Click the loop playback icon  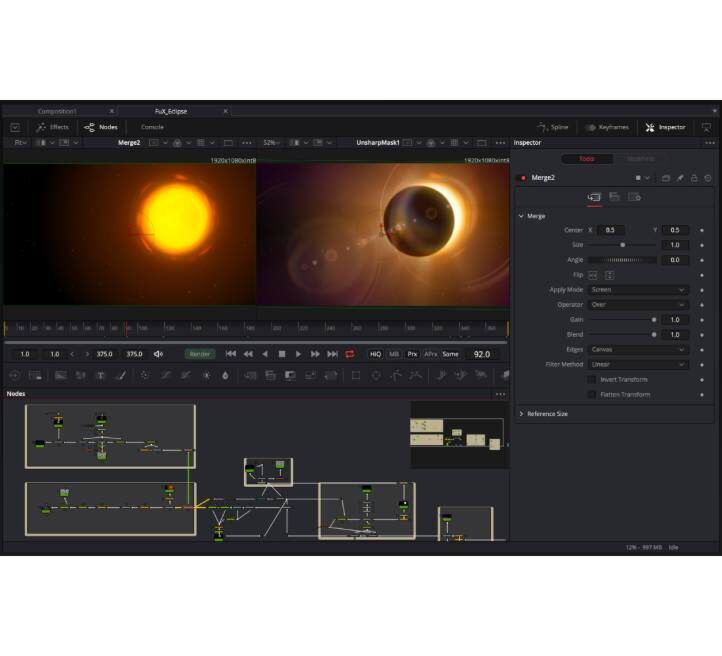[350, 354]
